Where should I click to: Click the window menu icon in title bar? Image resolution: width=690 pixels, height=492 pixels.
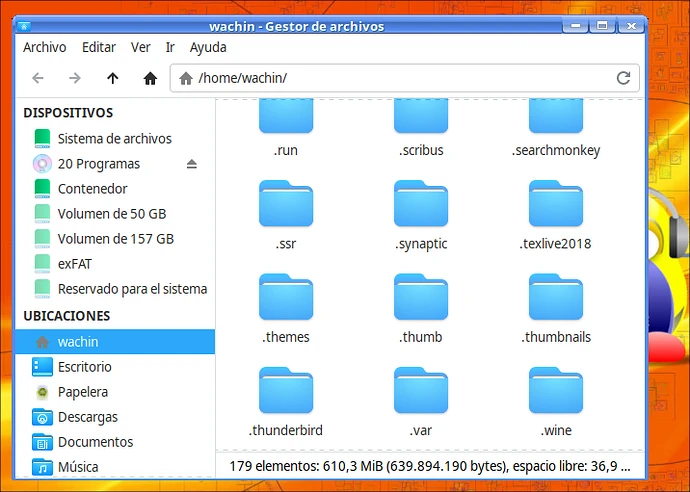24,26
